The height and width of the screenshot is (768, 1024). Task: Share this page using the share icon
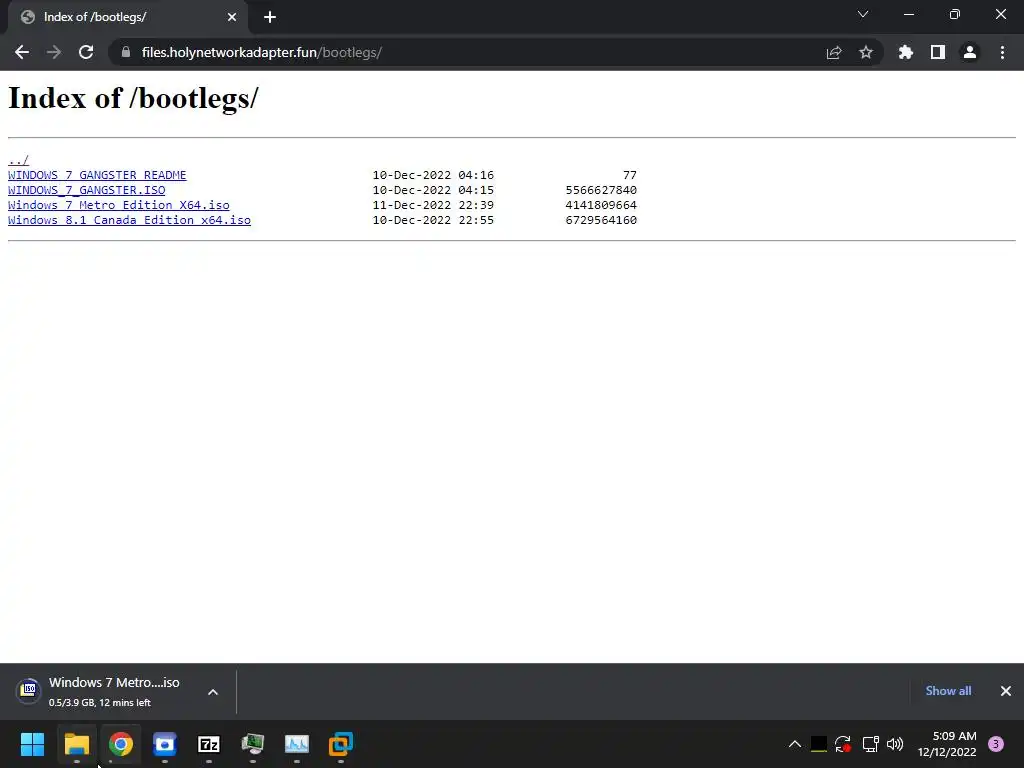click(833, 52)
